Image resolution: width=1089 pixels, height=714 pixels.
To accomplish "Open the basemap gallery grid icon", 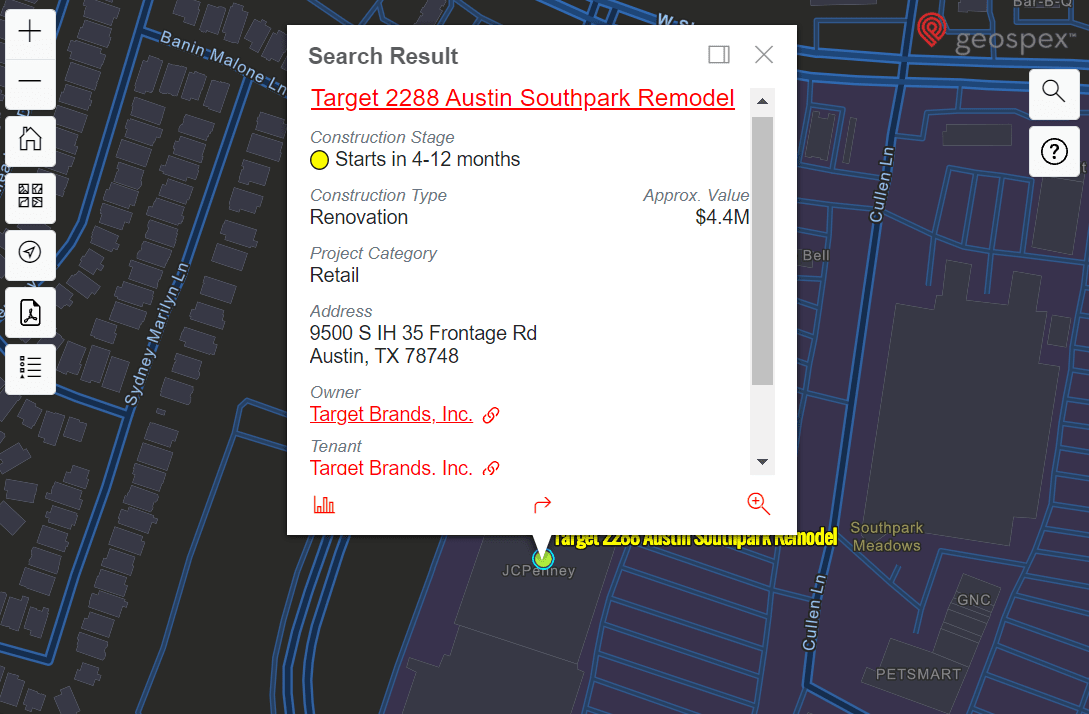I will coord(30,196).
